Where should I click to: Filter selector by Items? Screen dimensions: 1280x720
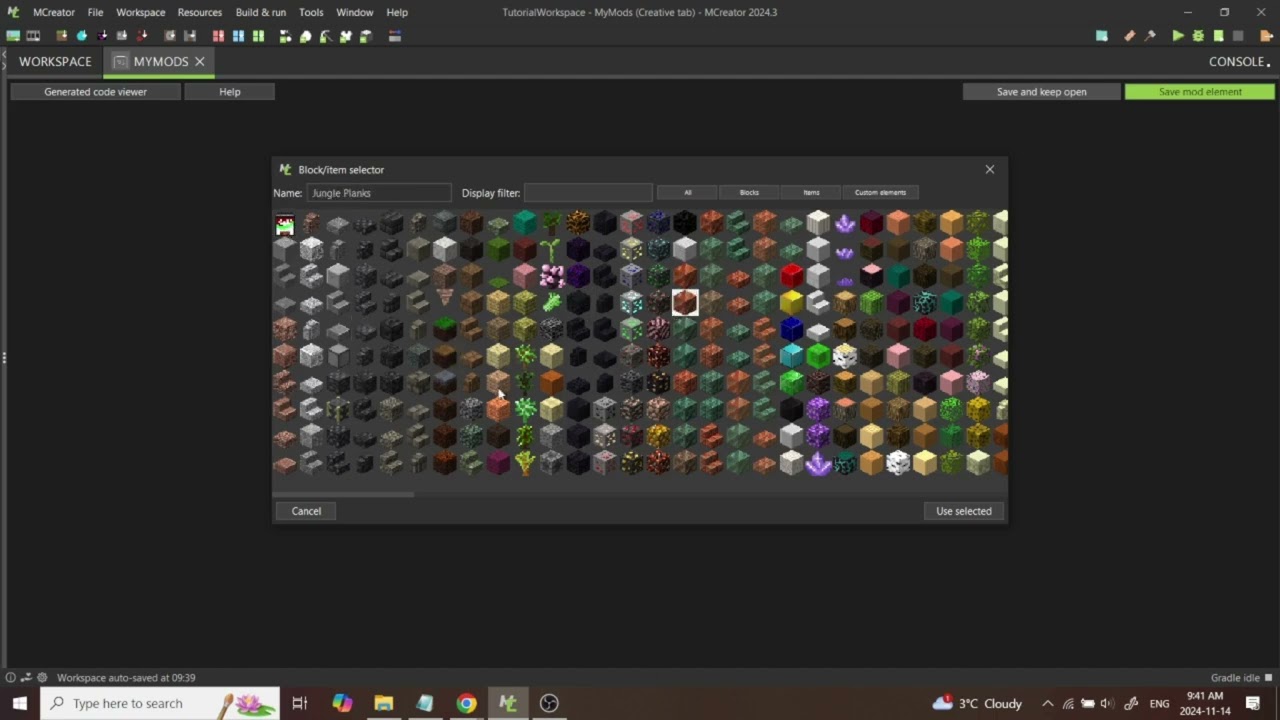811,192
